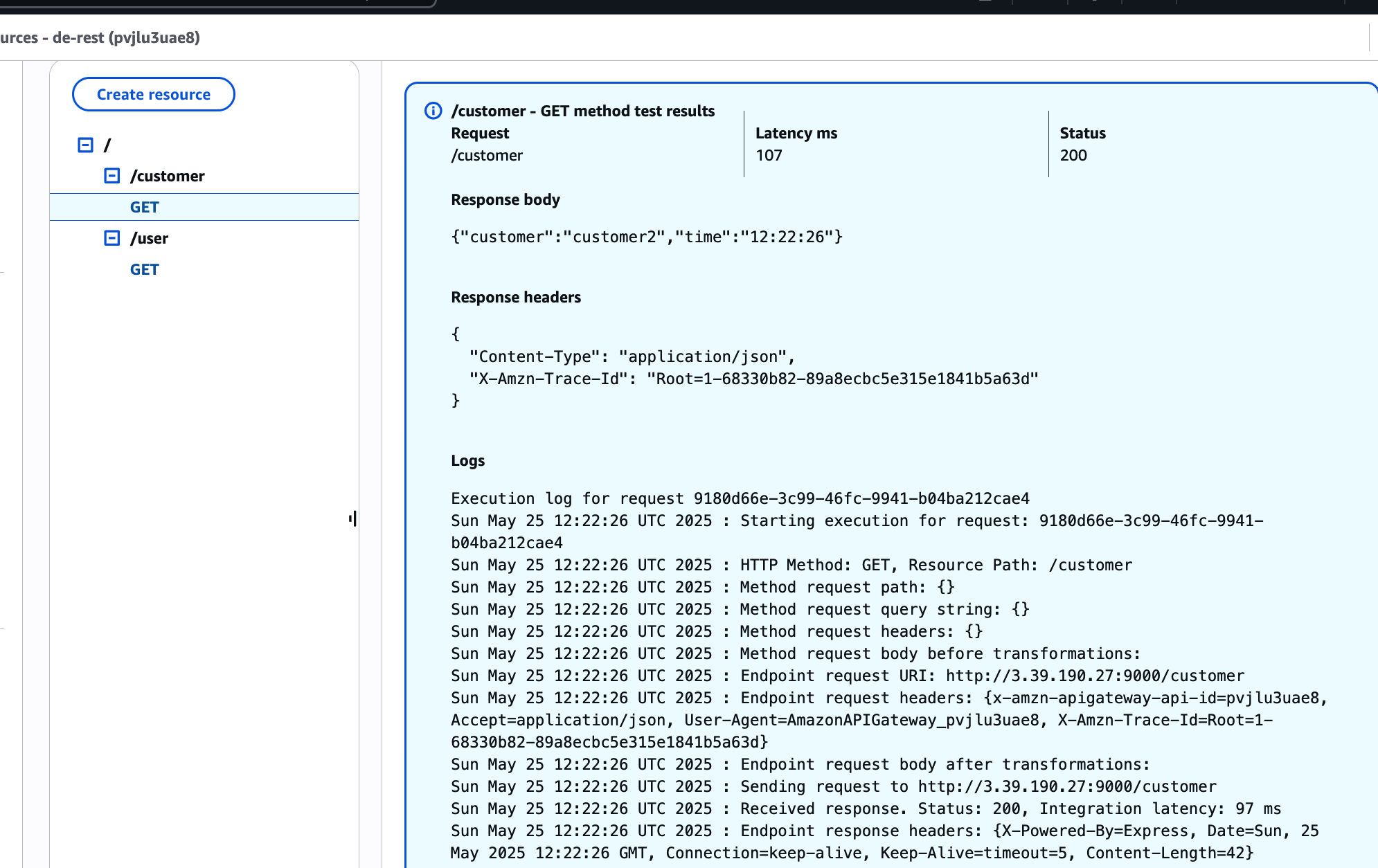This screenshot has width=1378, height=868.
Task: Click the de-rest (pvjlu3uae8) page header
Action: pyautogui.click(x=100, y=37)
